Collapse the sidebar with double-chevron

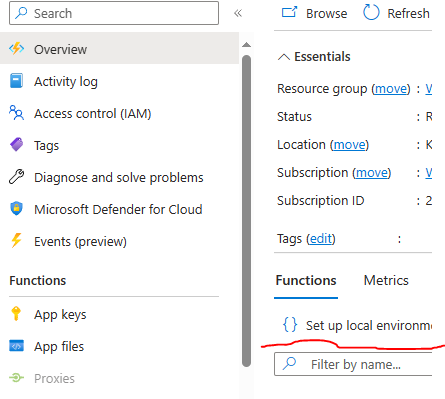pos(238,13)
